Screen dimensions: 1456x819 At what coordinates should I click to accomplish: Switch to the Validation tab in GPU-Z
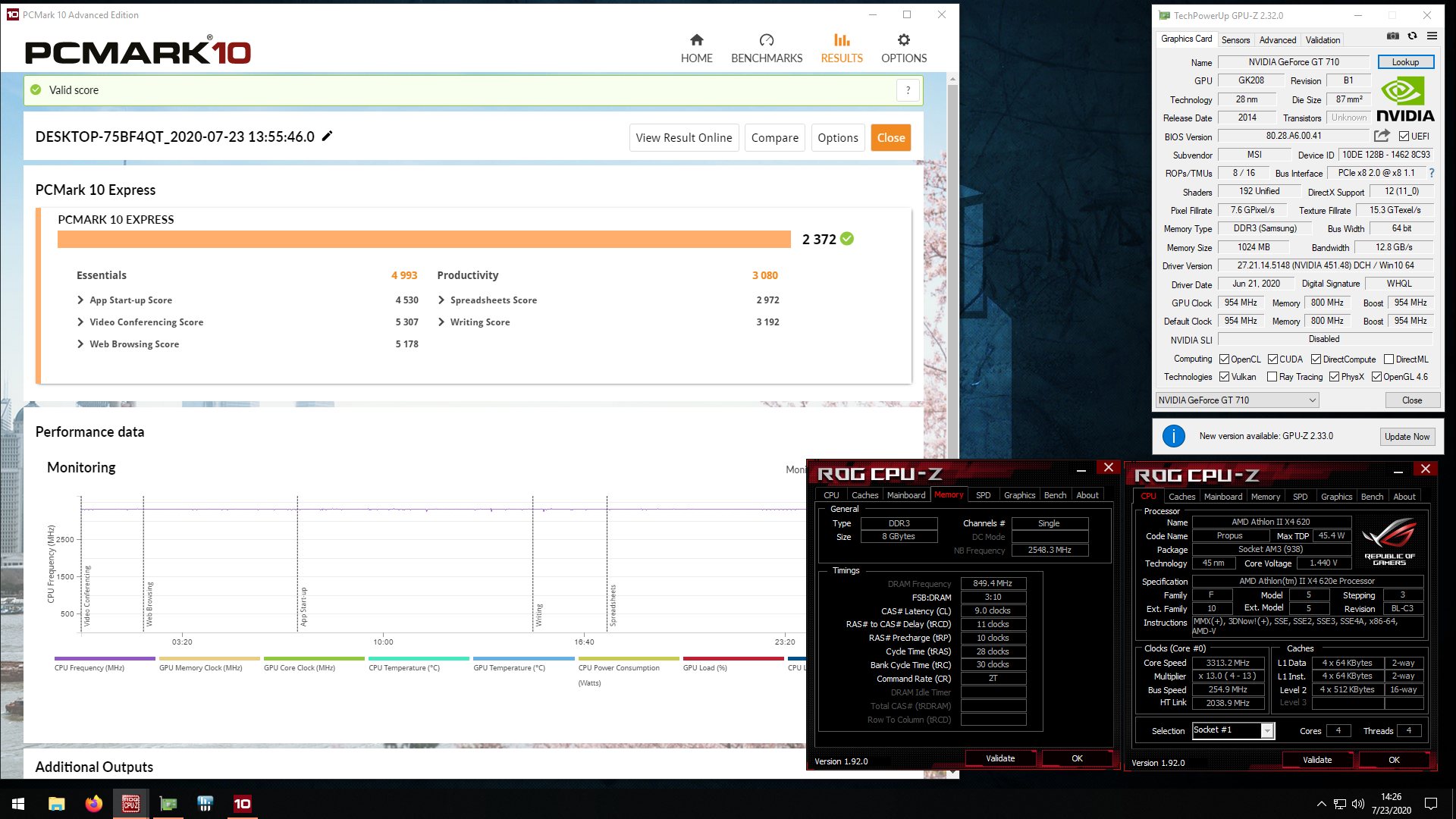pyautogui.click(x=1323, y=40)
